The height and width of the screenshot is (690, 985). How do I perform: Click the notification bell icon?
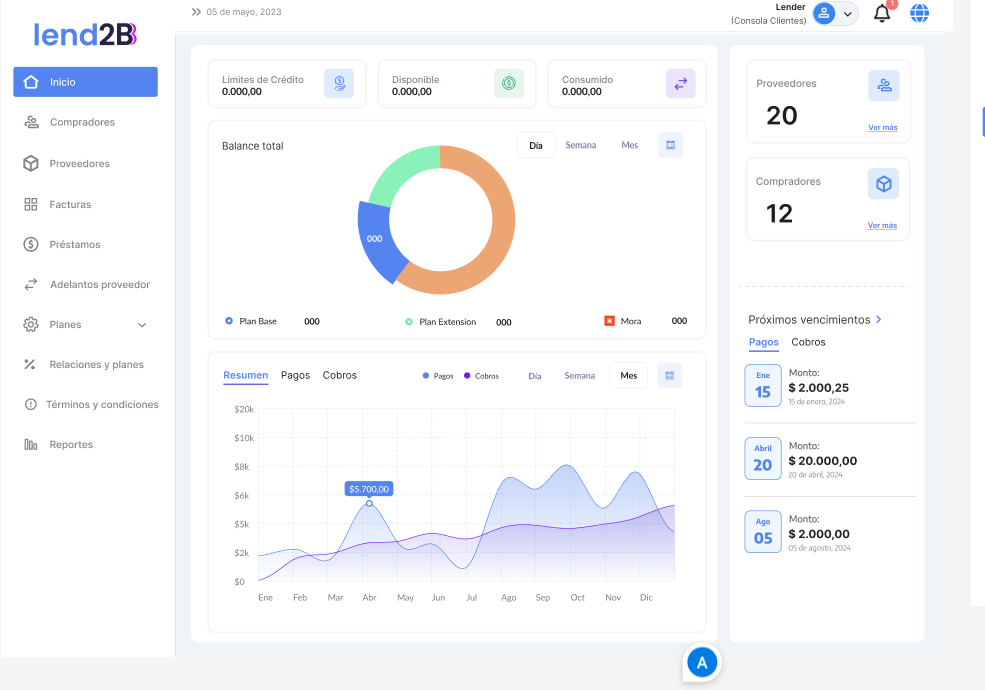tap(881, 14)
